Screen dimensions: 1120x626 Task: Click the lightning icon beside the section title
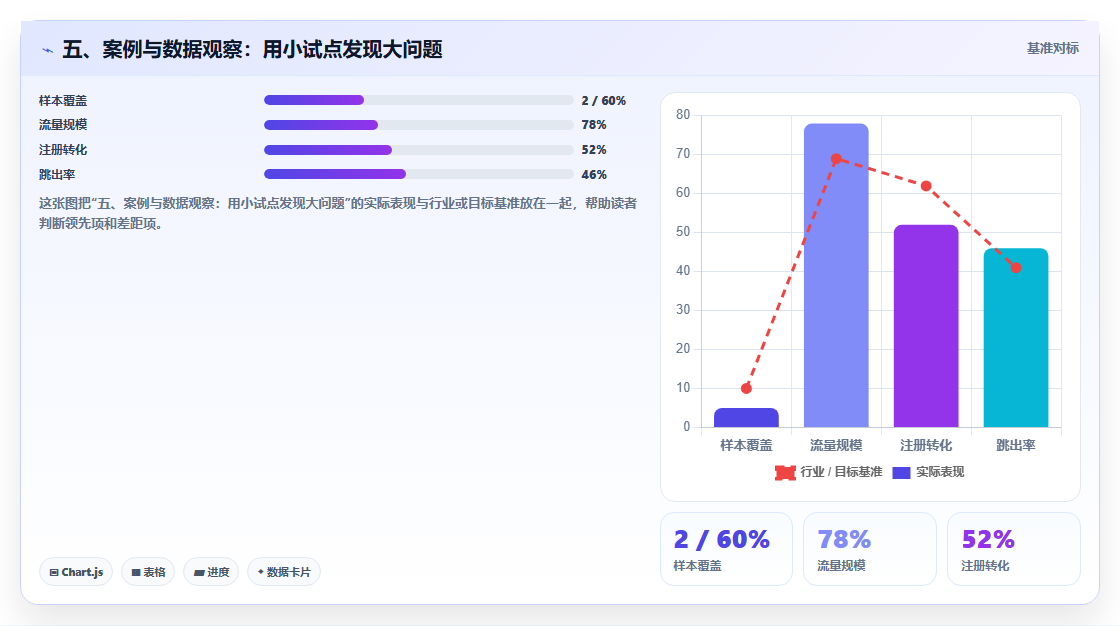click(47, 50)
